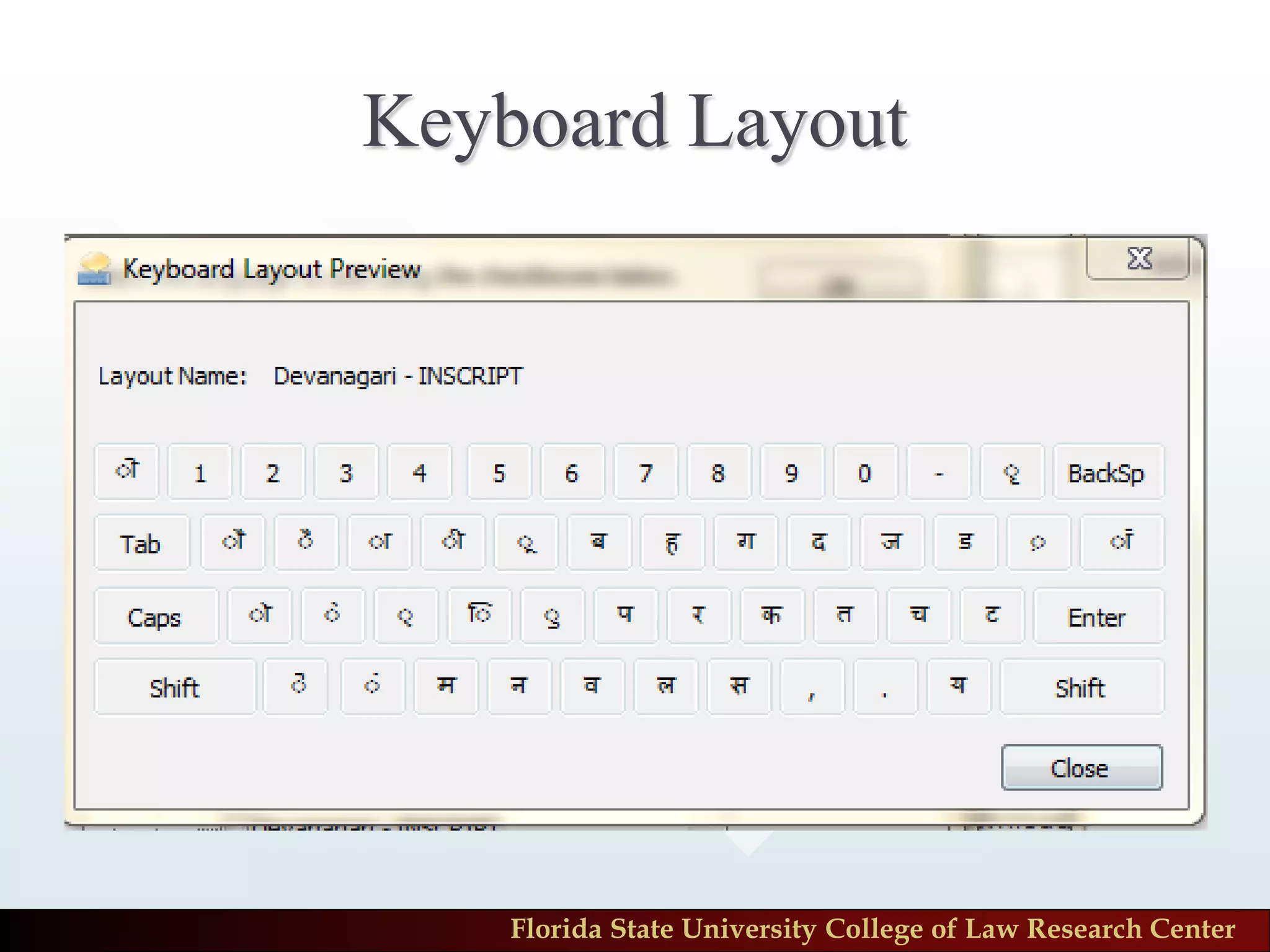Click the ृ key beside BackSp
Screen dimensions: 1270x952
point(1012,472)
